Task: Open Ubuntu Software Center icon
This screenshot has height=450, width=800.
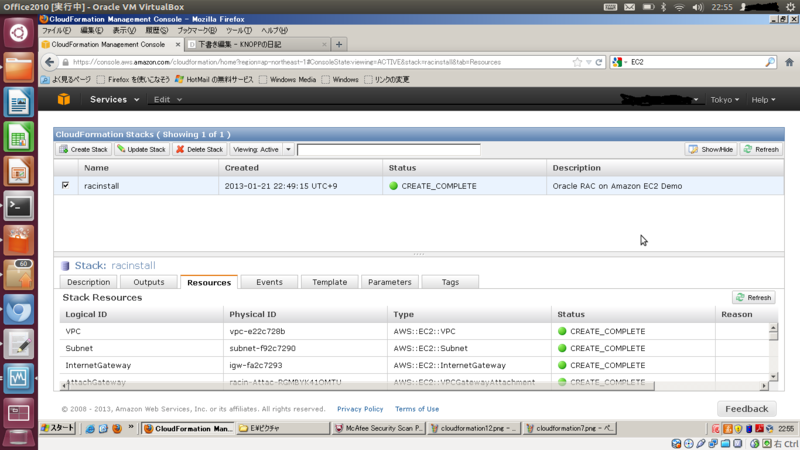Action: (19, 241)
